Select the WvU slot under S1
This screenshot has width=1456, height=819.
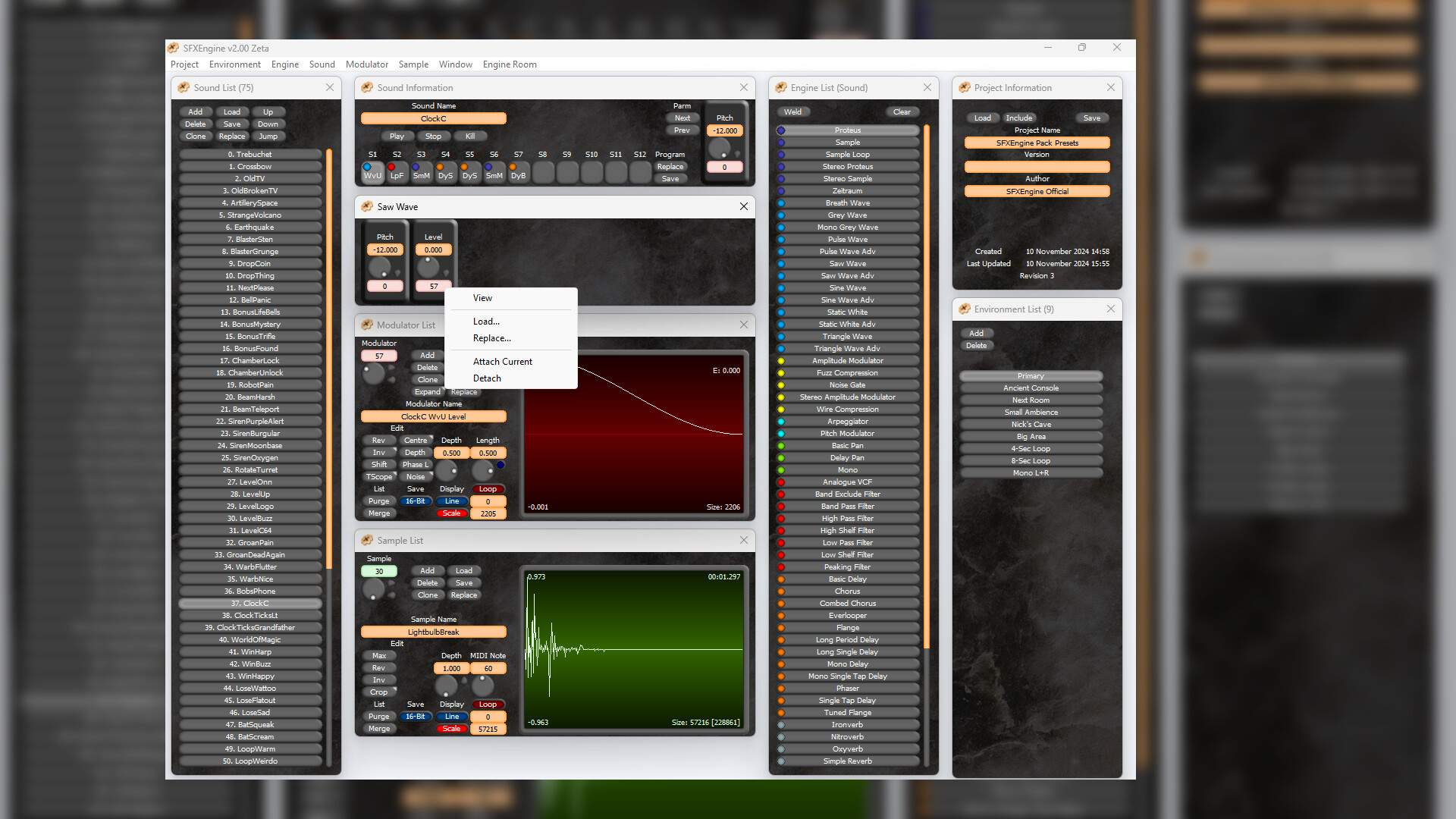(x=372, y=173)
